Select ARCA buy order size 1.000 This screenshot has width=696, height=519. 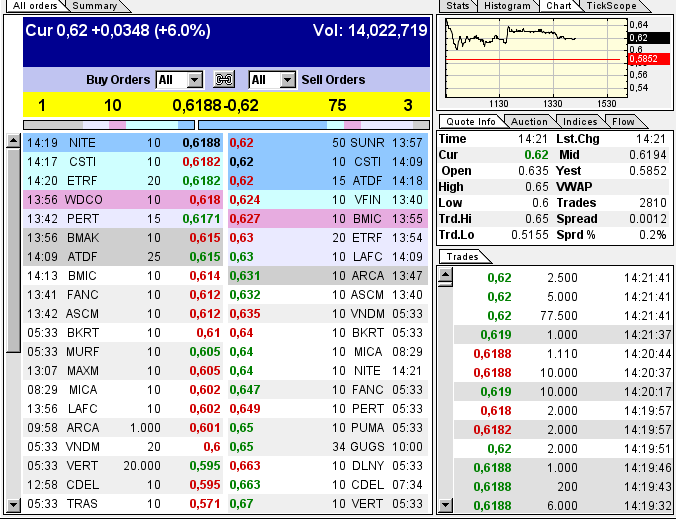(124, 428)
